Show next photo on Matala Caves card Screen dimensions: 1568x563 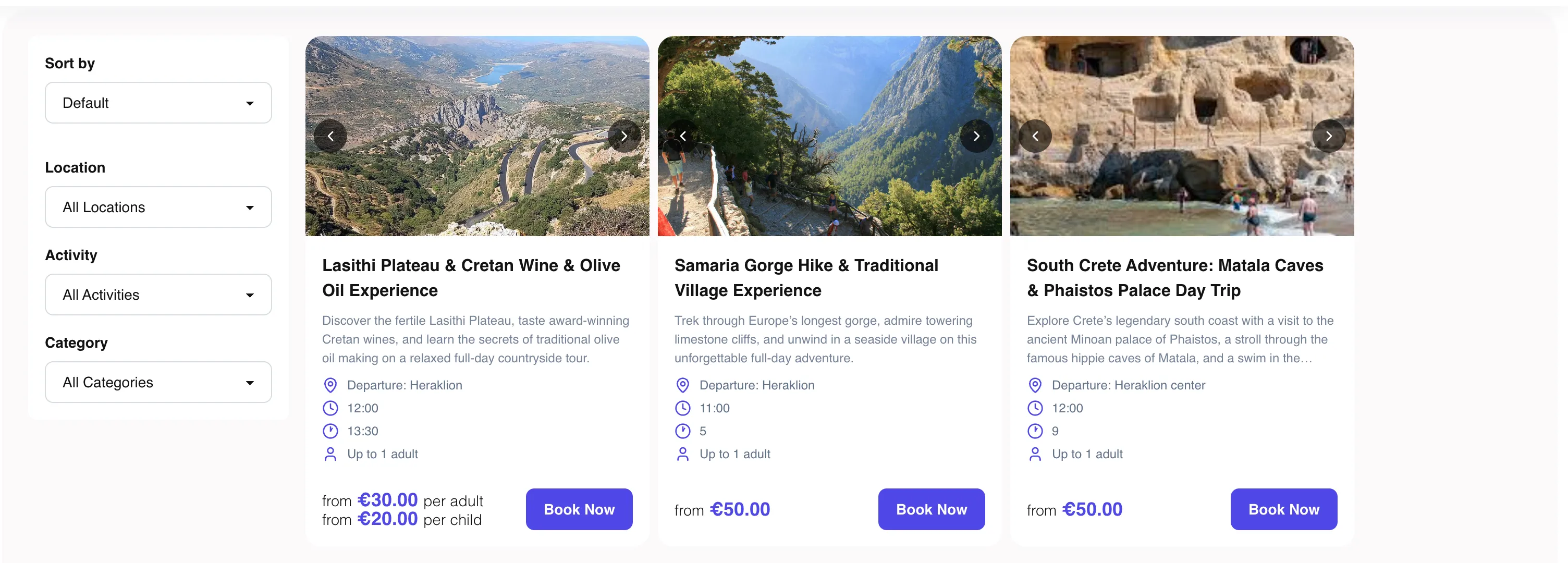tap(1329, 136)
